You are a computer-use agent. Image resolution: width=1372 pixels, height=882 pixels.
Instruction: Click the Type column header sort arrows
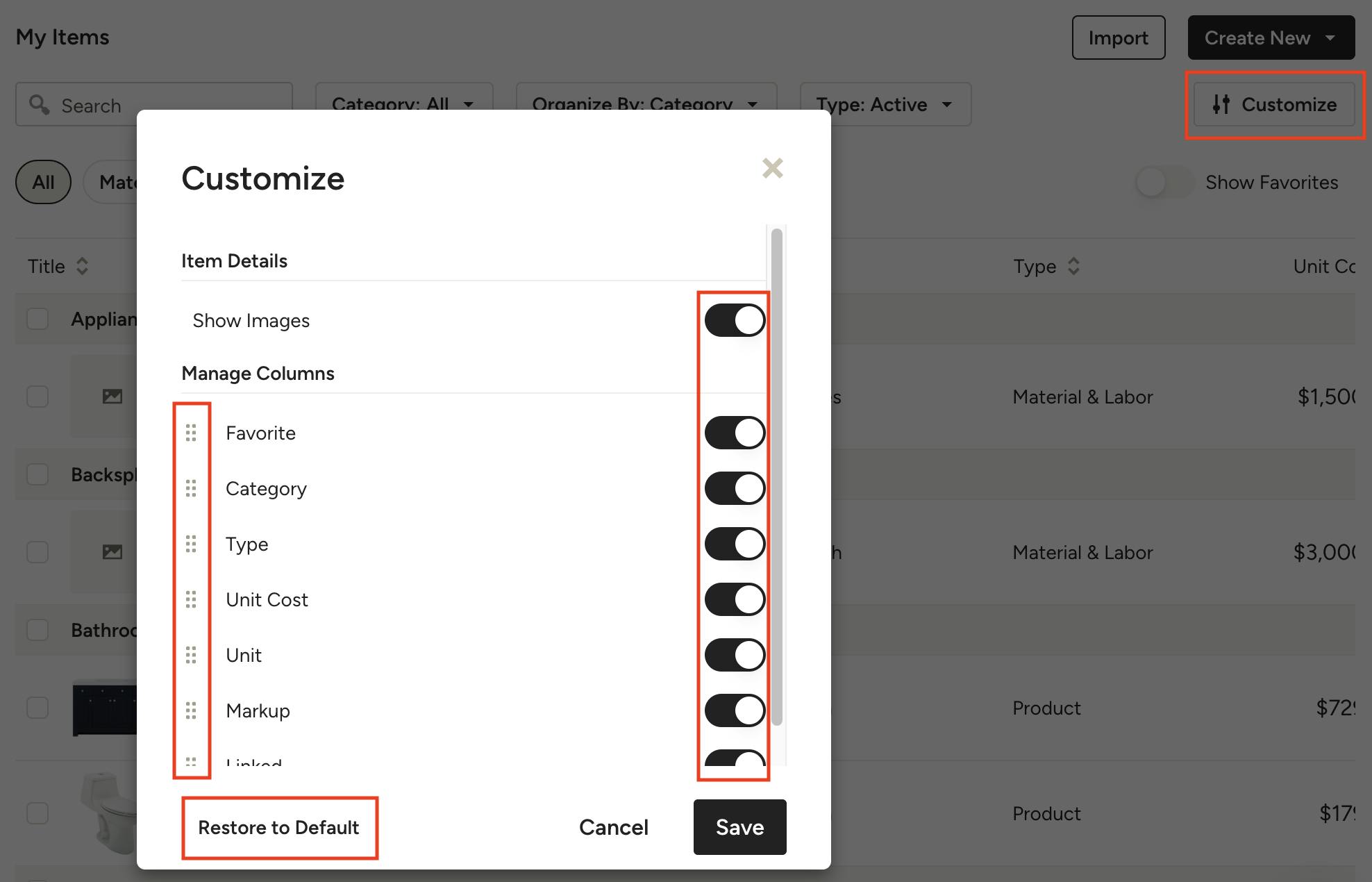coord(1073,266)
